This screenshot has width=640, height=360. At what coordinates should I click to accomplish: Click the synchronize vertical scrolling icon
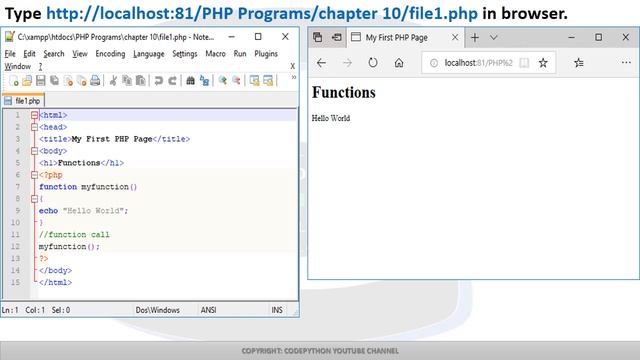tap(254, 81)
